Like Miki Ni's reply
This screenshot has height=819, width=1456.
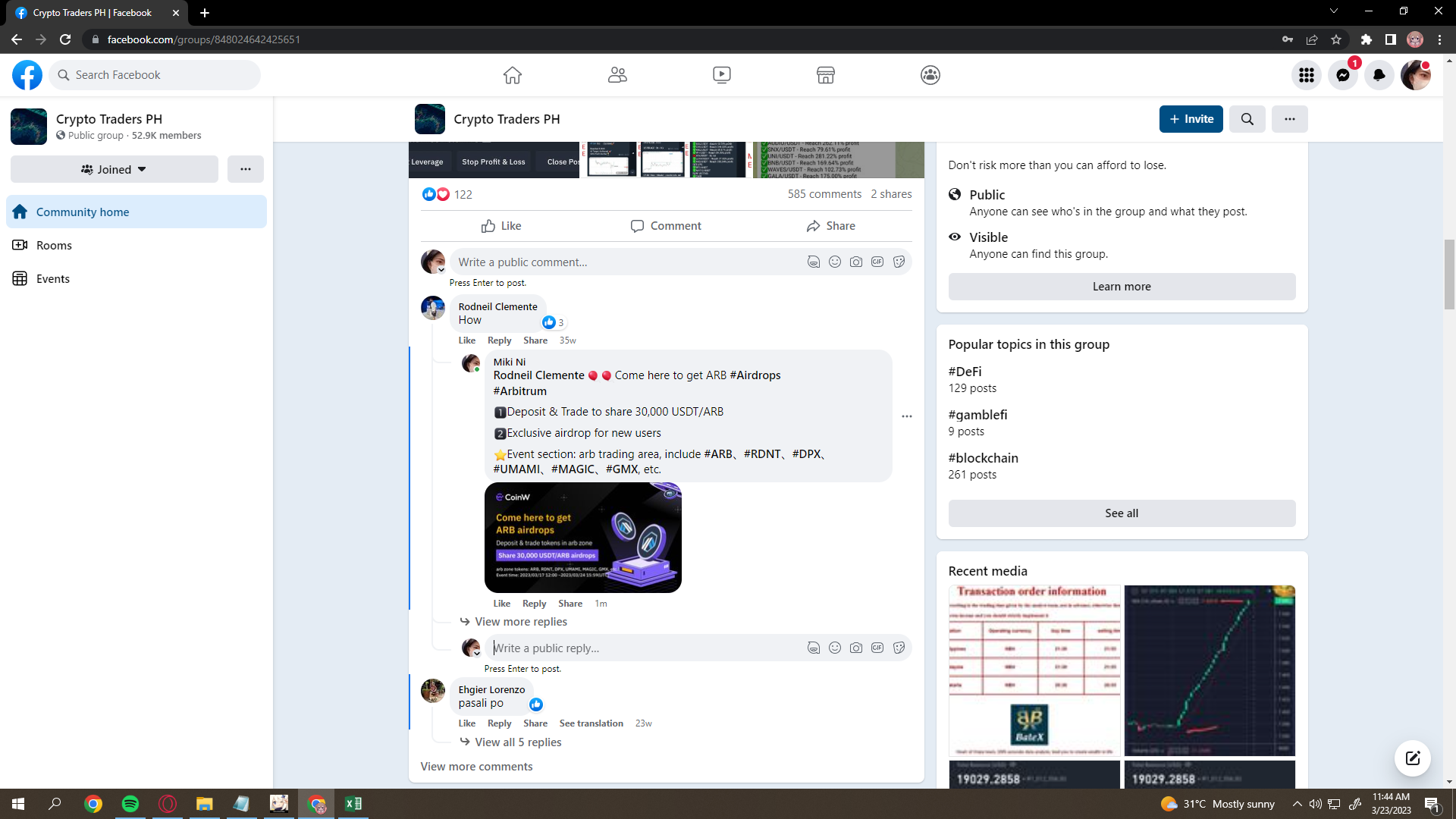click(501, 604)
